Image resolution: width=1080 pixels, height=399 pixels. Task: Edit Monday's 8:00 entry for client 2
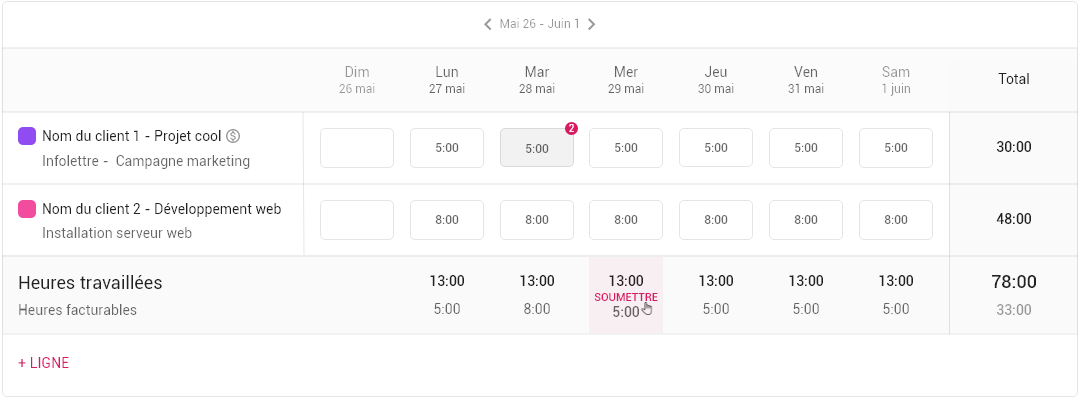pyautogui.click(x=446, y=220)
